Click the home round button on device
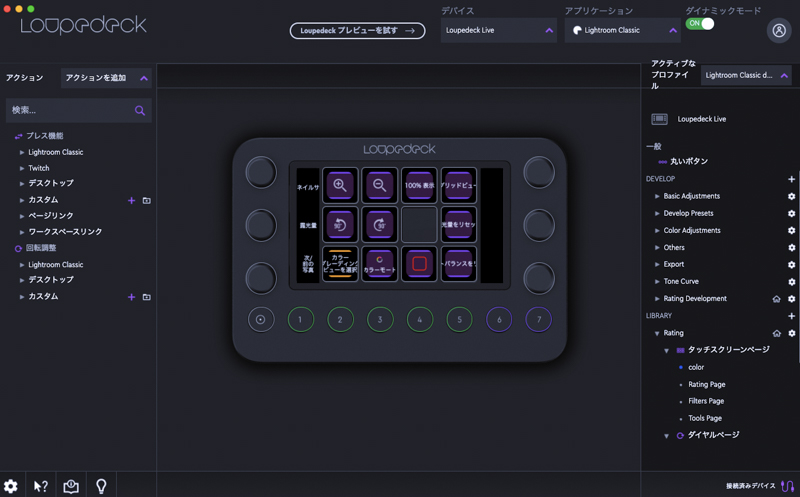 (261, 319)
